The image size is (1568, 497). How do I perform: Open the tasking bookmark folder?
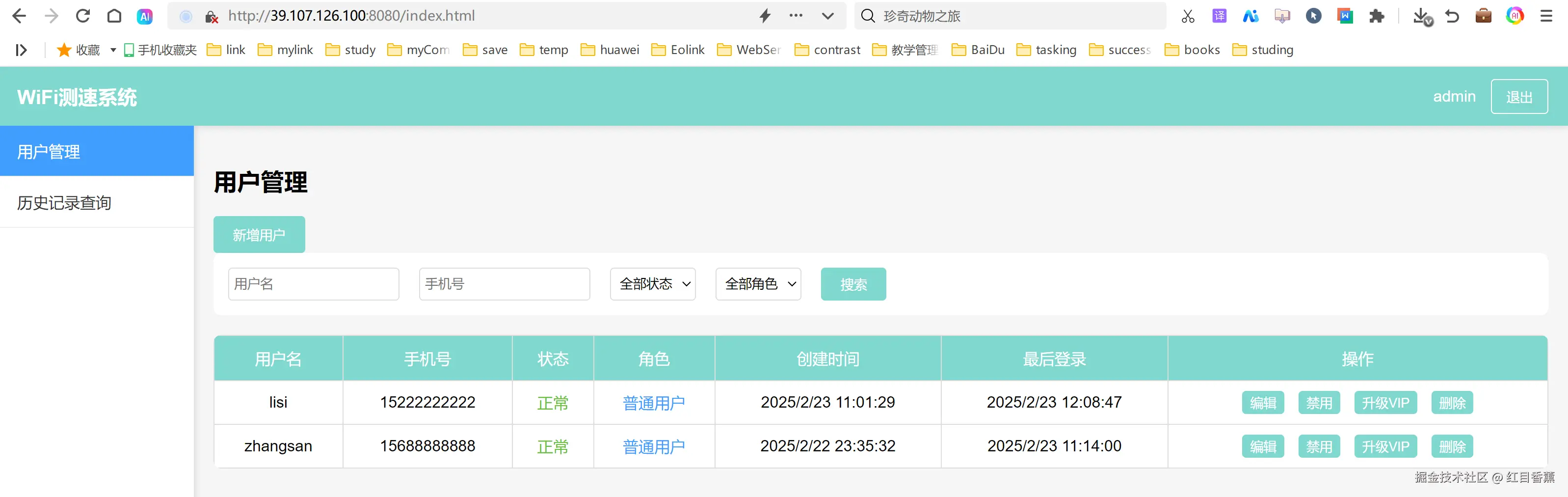tap(1047, 50)
